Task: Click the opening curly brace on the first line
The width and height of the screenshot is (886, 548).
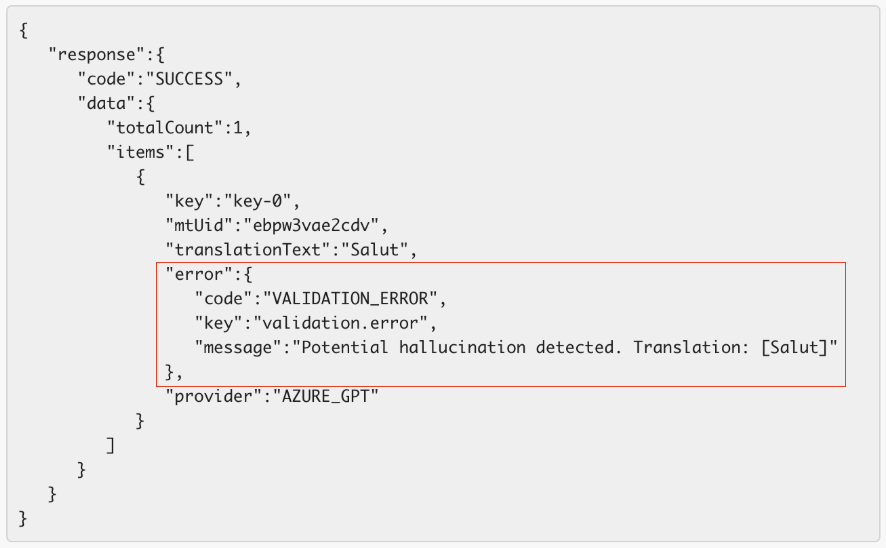Action: [x=23, y=30]
